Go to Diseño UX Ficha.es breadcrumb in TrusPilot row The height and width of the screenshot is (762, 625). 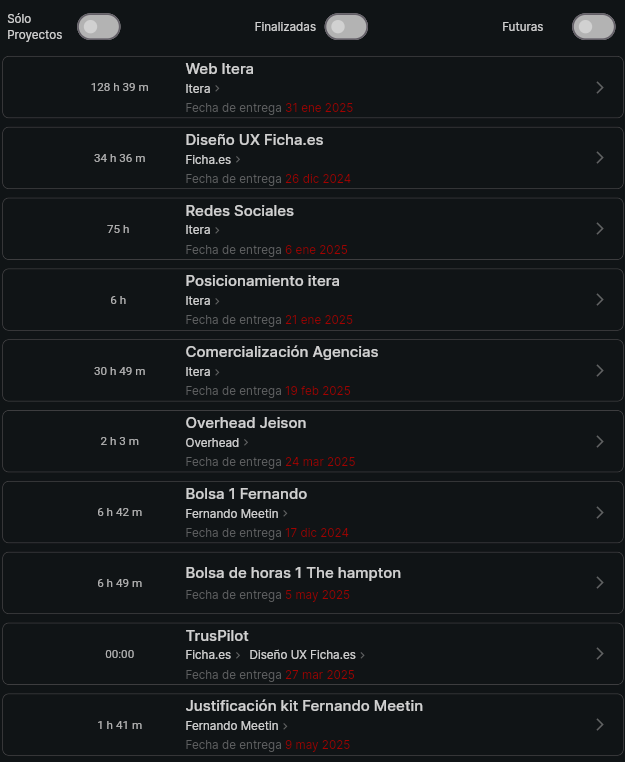click(302, 655)
